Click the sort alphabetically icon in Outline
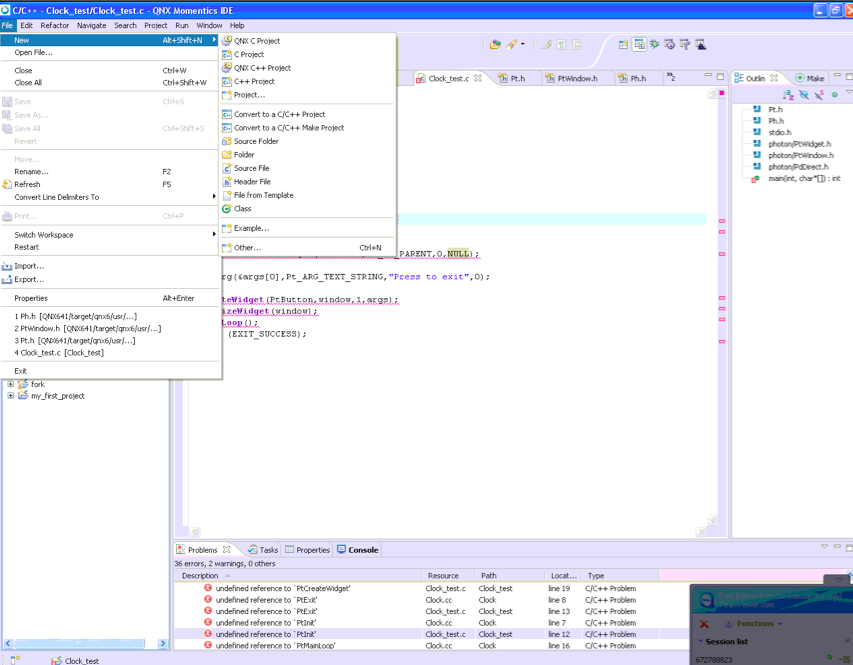853x665 pixels. (x=788, y=95)
